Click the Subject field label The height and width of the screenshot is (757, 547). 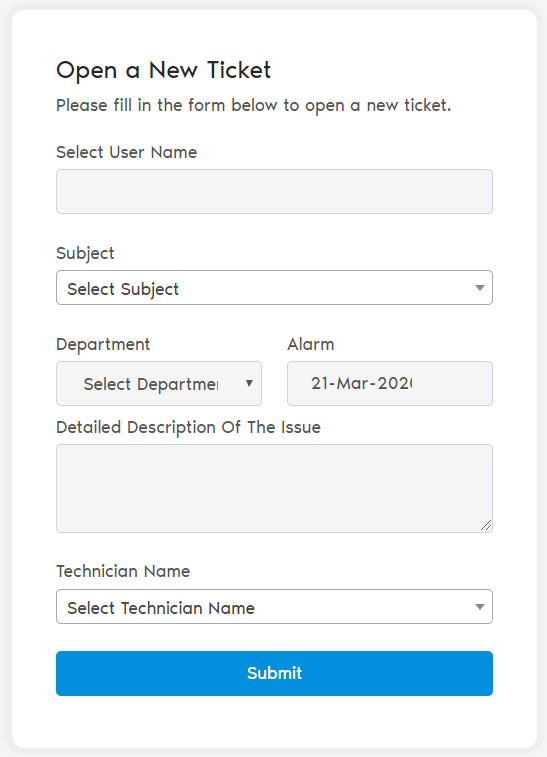(85, 253)
